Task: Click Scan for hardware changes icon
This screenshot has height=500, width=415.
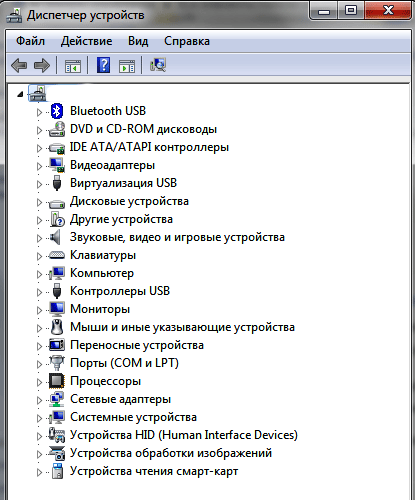Action: [x=158, y=65]
